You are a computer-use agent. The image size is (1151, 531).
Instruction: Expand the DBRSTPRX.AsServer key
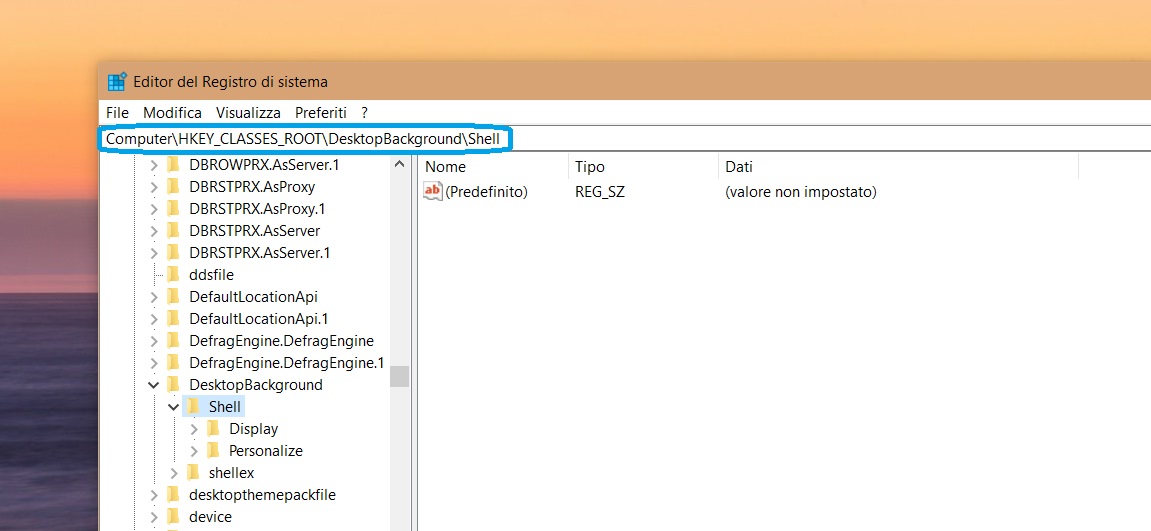[153, 231]
